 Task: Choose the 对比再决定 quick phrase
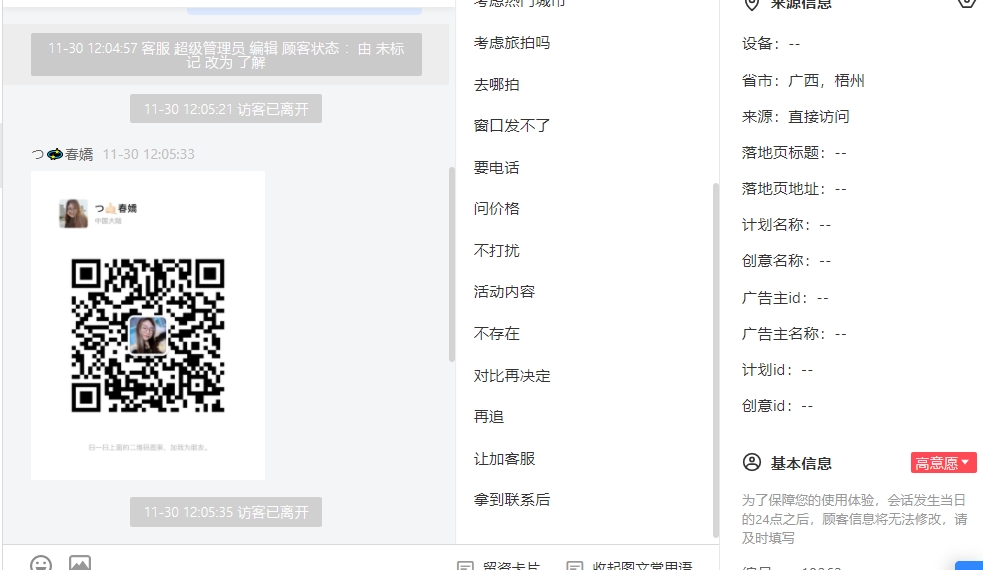pyautogui.click(x=512, y=376)
